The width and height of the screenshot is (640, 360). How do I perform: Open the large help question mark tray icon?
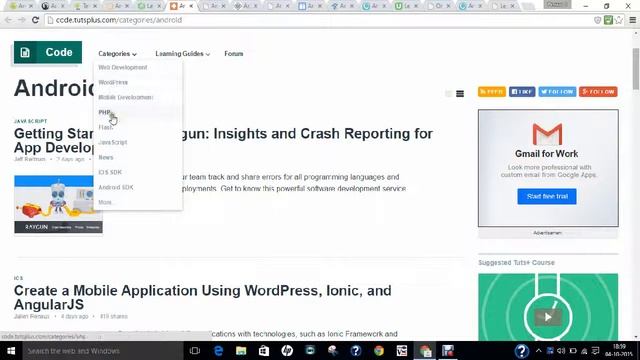pos(522,351)
